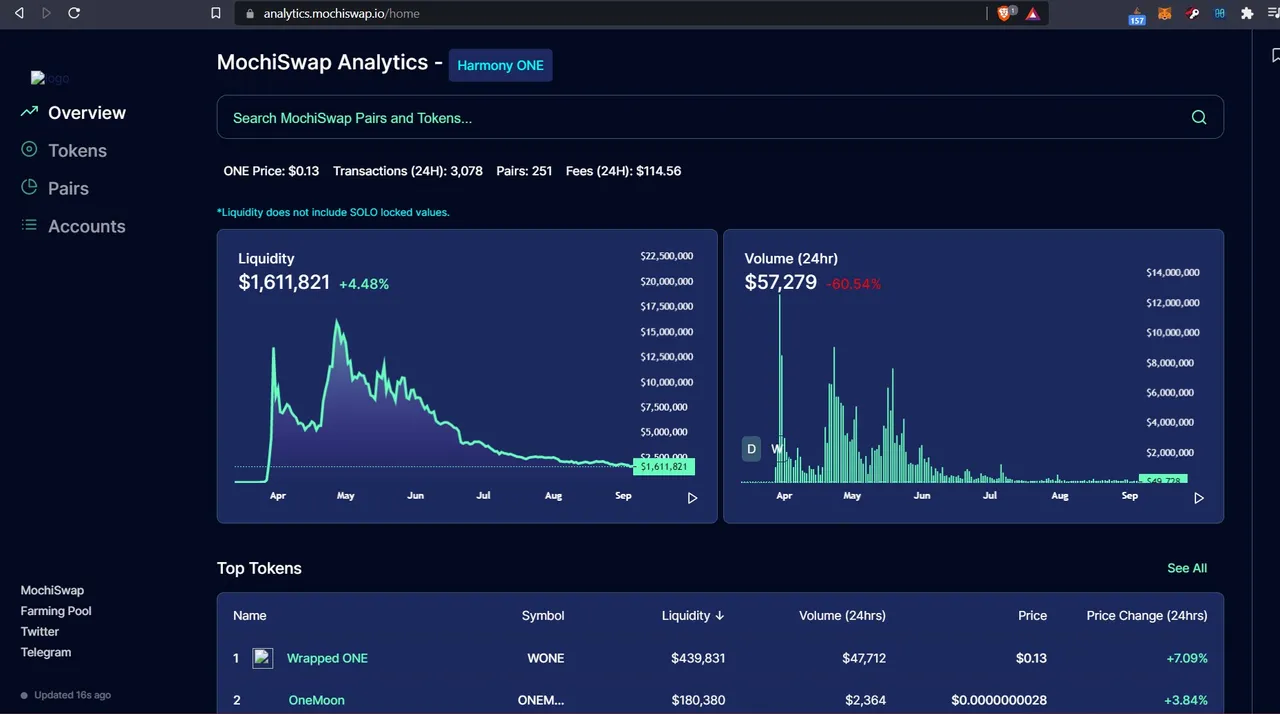Click the ONE Price: $0.13 stat

click(x=271, y=171)
